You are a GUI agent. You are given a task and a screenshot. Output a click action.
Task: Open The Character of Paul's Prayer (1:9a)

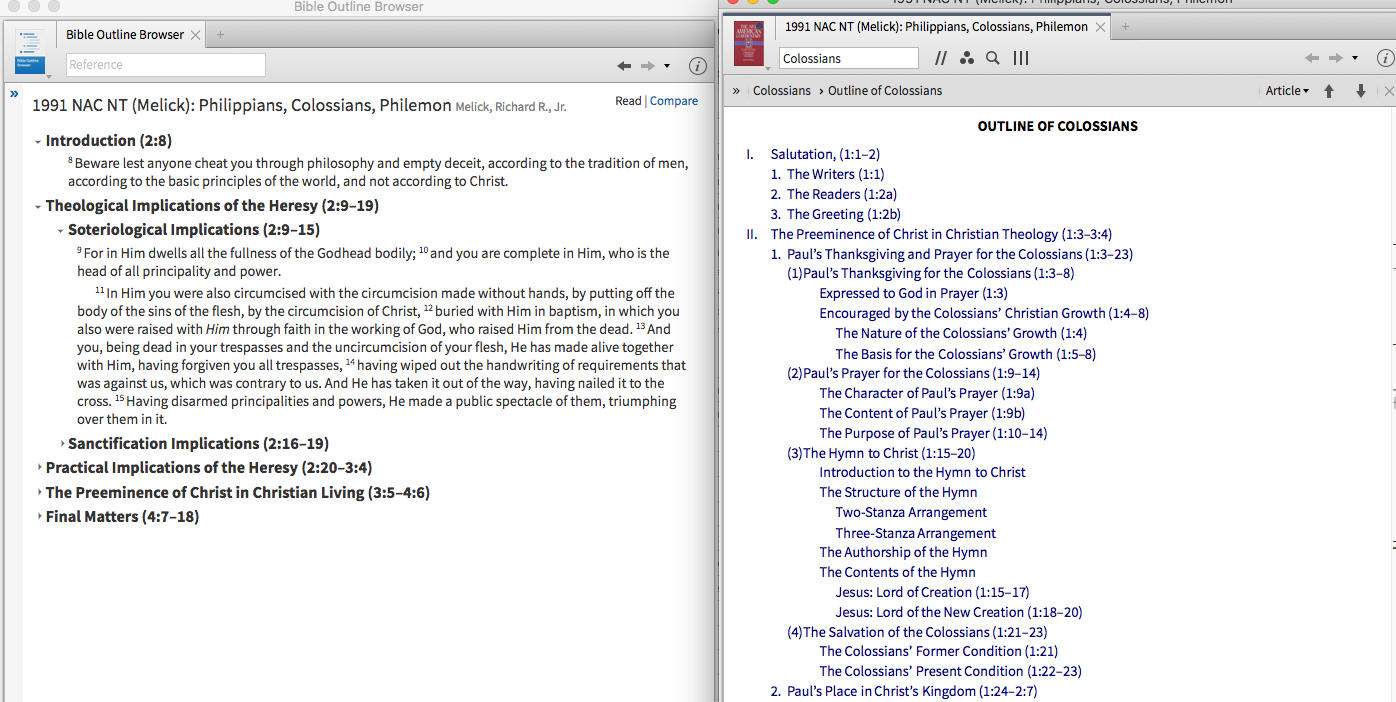tap(927, 394)
